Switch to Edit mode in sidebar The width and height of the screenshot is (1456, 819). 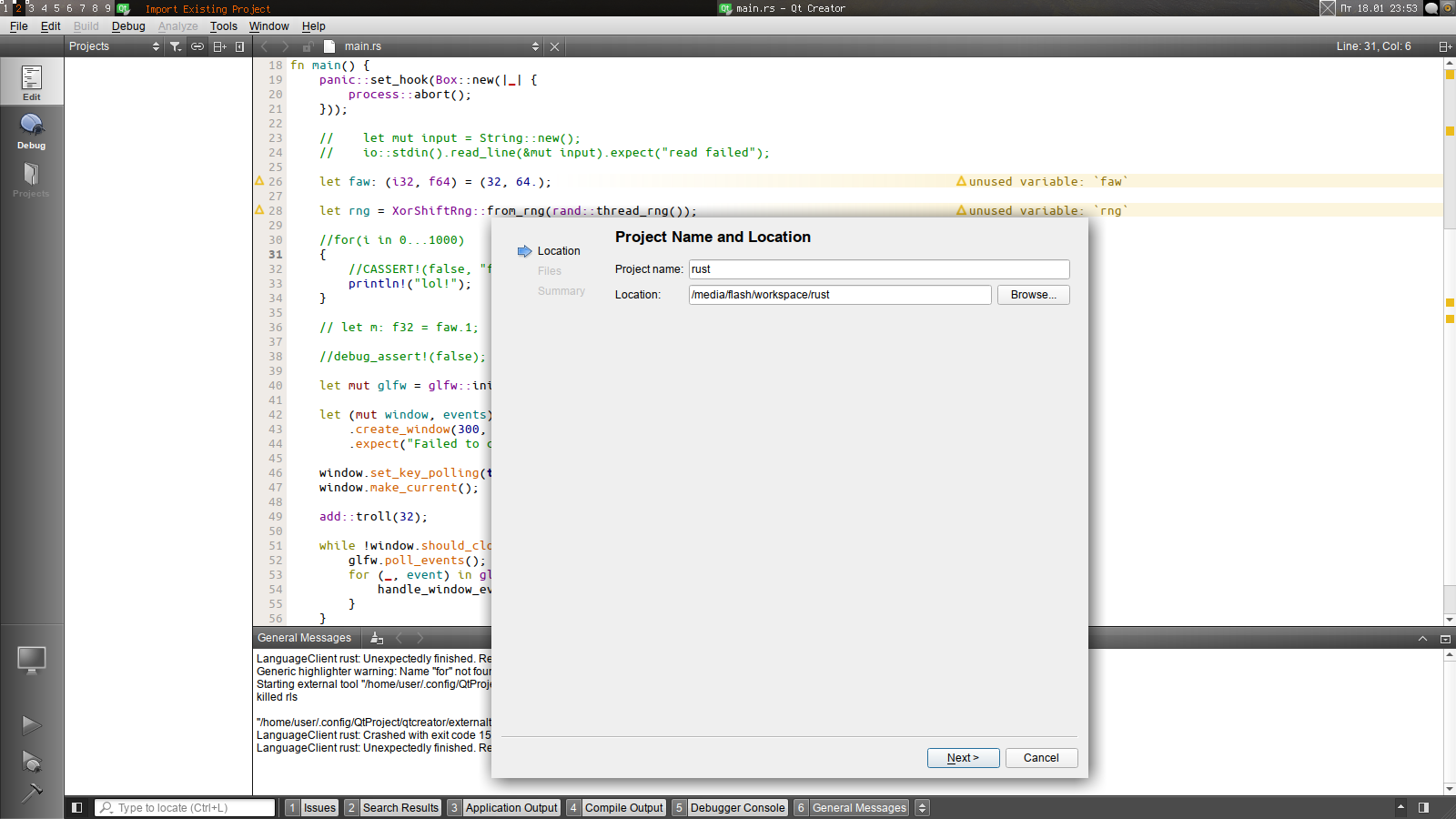pos(32,82)
